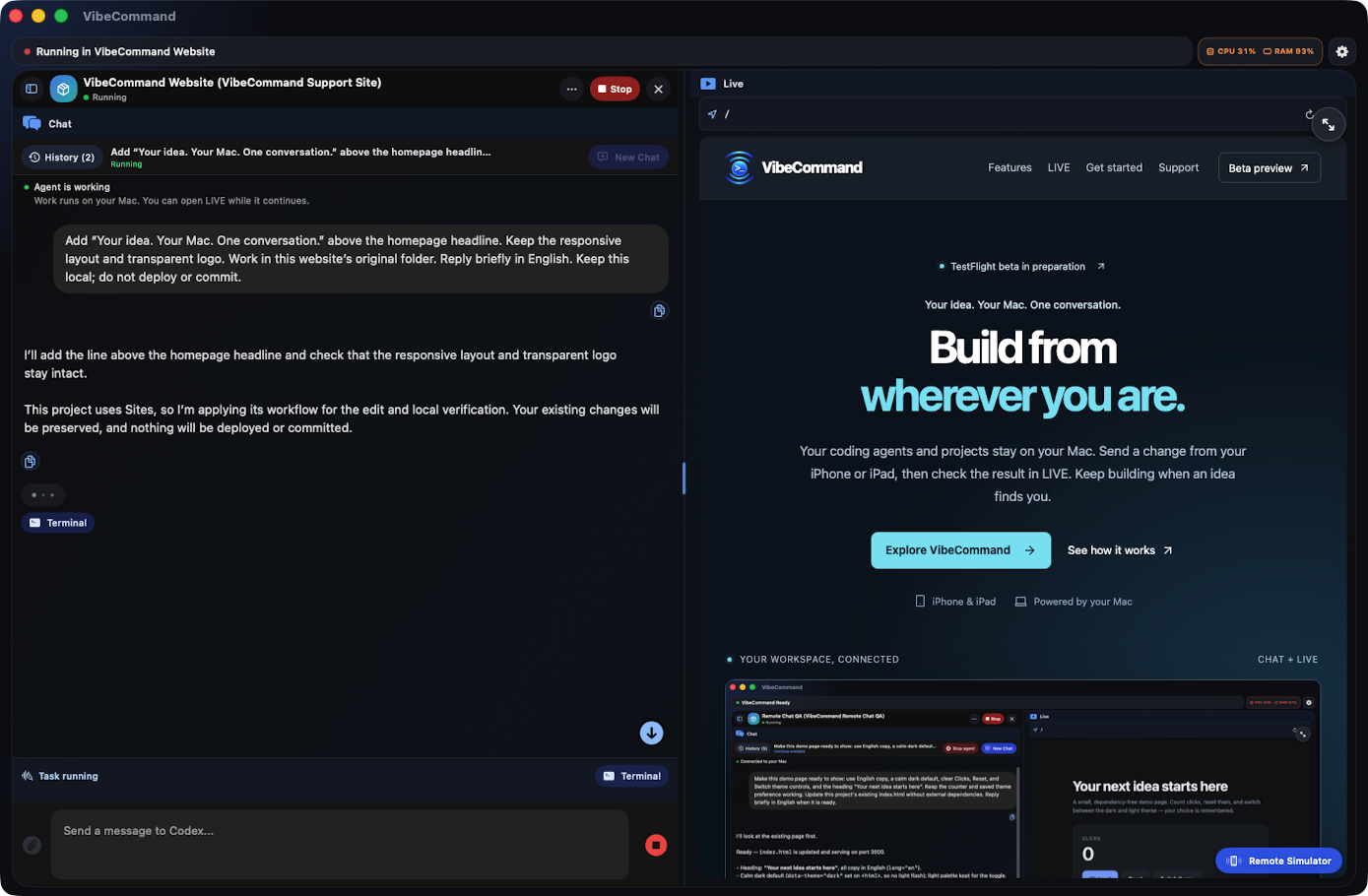Image resolution: width=1368 pixels, height=896 pixels.
Task: Open the settings gear icon
Action: (1341, 51)
